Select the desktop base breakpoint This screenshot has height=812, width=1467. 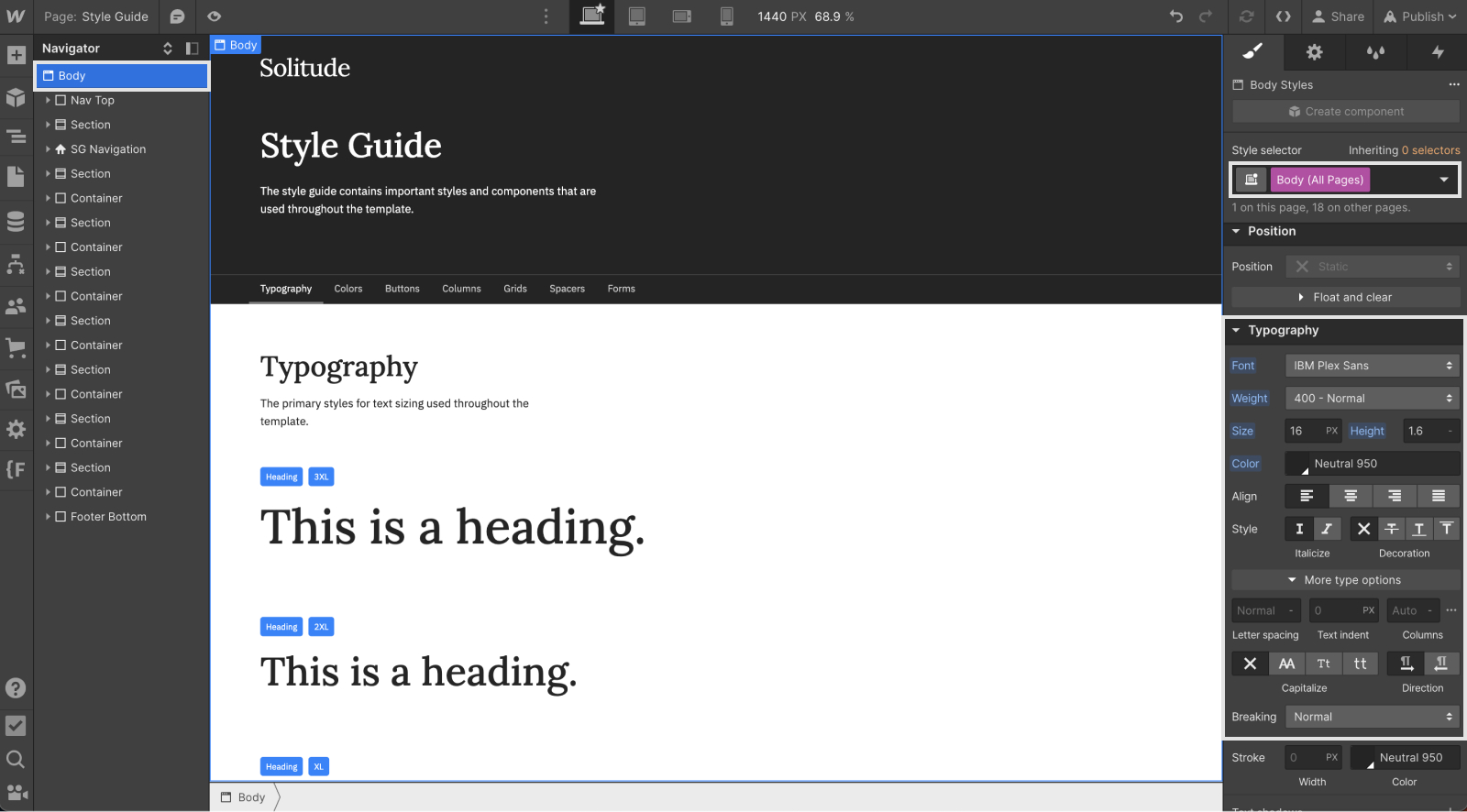(592, 16)
